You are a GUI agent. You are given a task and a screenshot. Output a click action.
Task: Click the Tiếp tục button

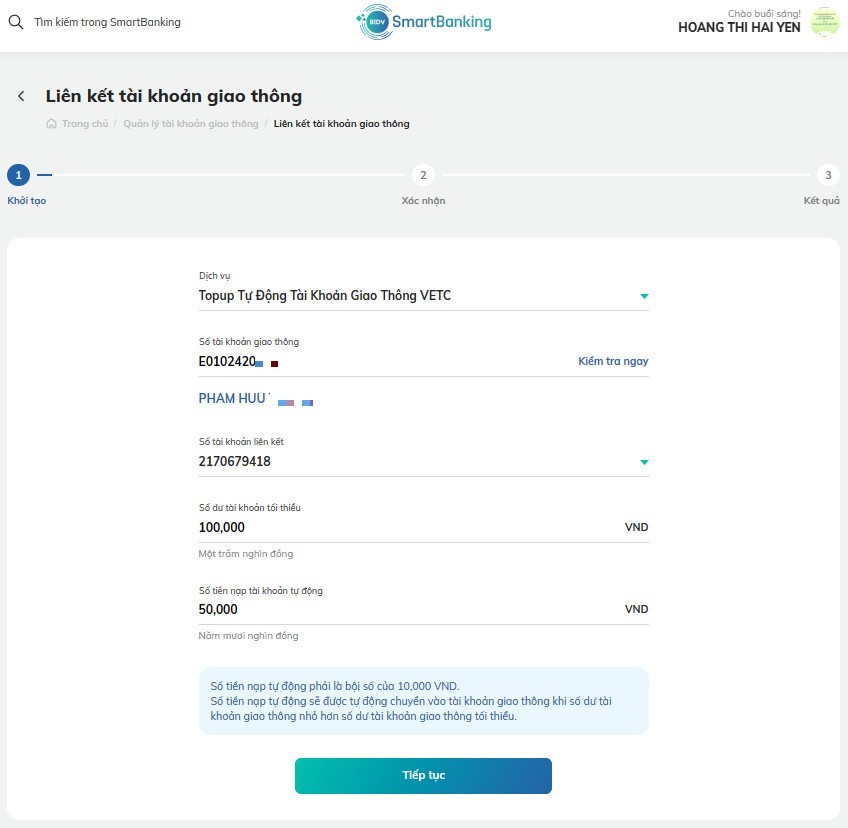coord(423,776)
